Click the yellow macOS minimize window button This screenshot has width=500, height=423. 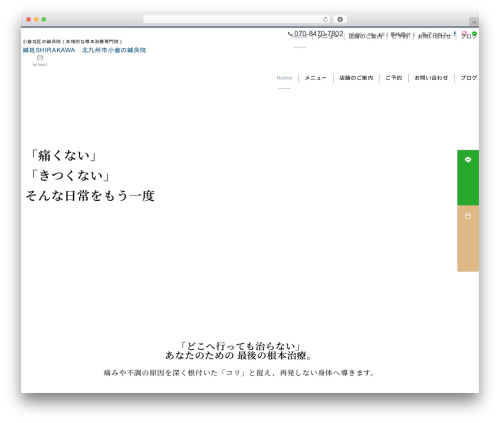coord(36,20)
